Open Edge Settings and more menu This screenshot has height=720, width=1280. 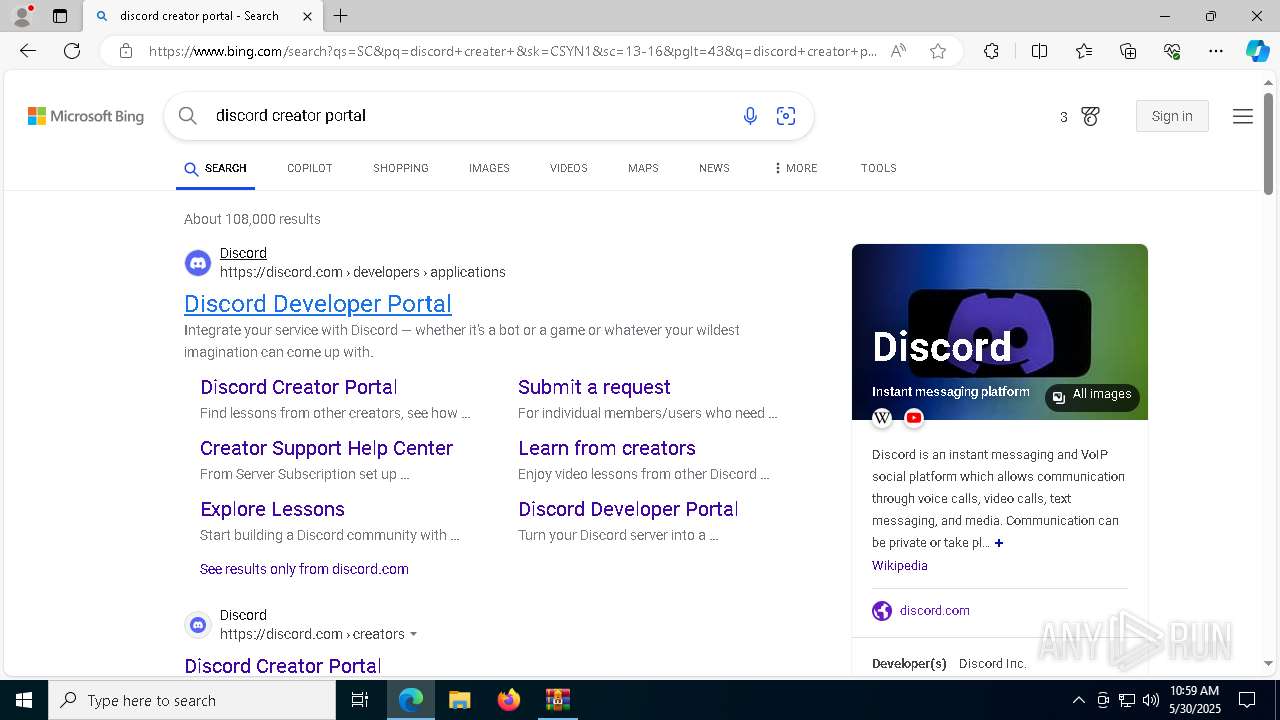1216,51
